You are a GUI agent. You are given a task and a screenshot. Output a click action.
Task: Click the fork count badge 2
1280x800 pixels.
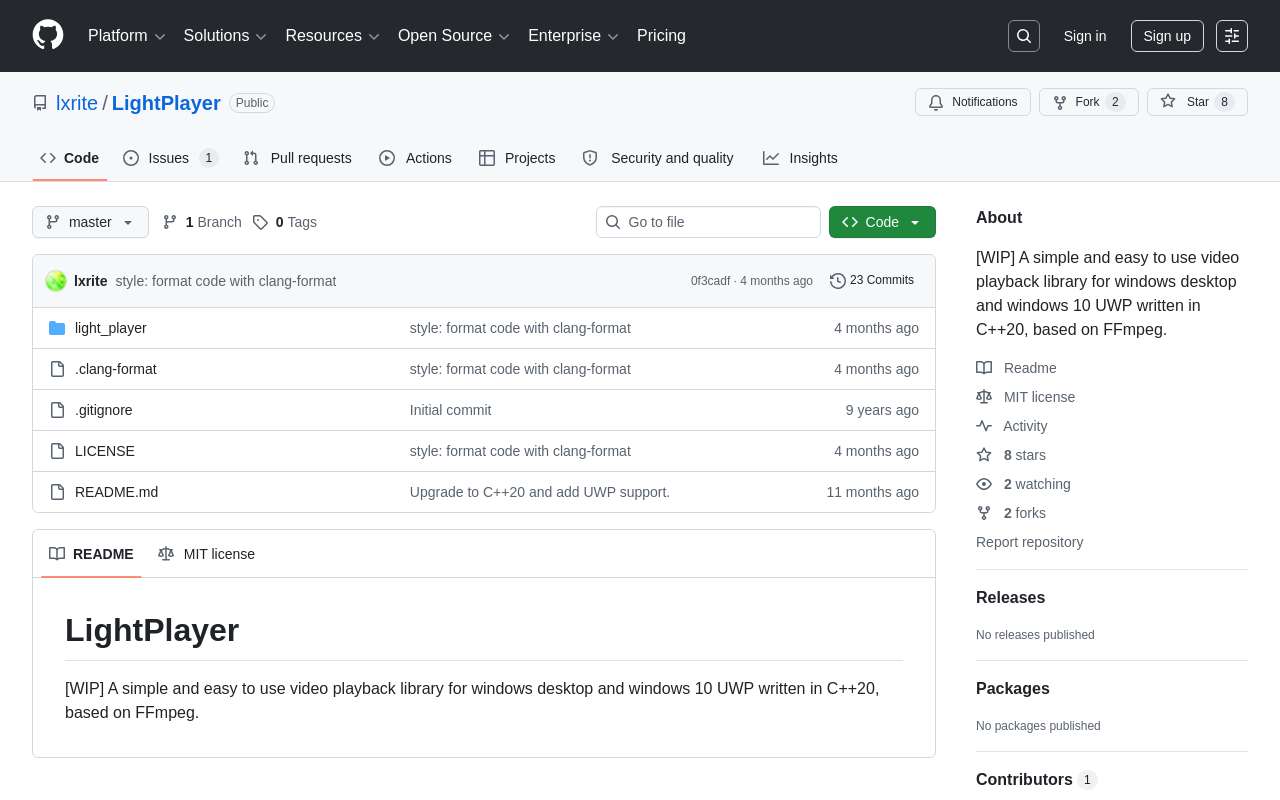[x=1115, y=102]
